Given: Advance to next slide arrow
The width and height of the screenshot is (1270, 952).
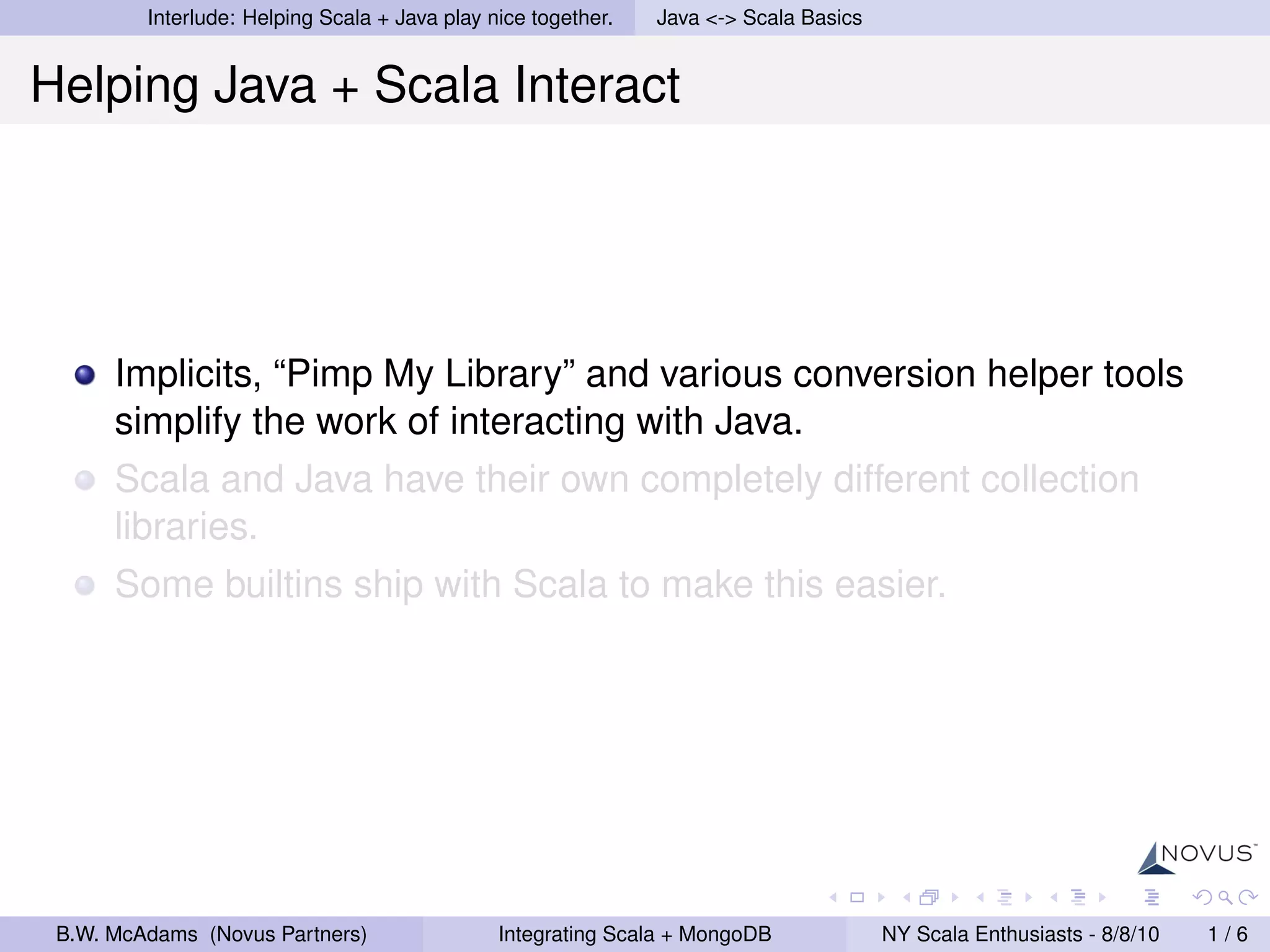Looking at the screenshot, I should coord(881,897).
